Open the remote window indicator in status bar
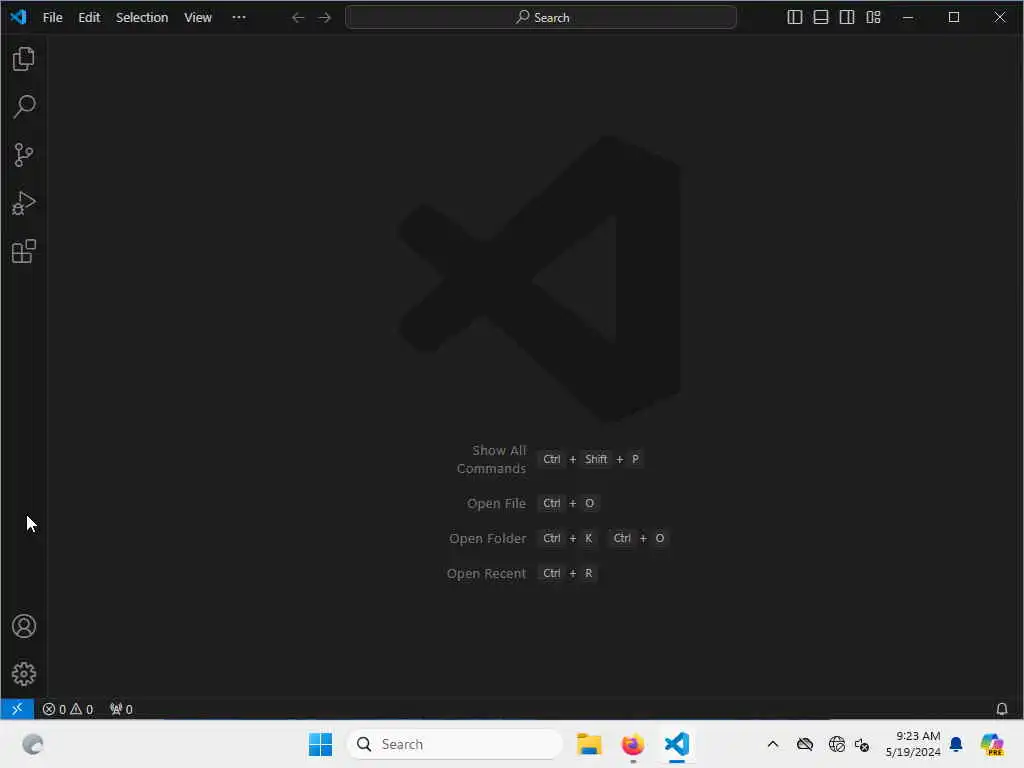This screenshot has height=768, width=1024. pyautogui.click(x=17, y=709)
